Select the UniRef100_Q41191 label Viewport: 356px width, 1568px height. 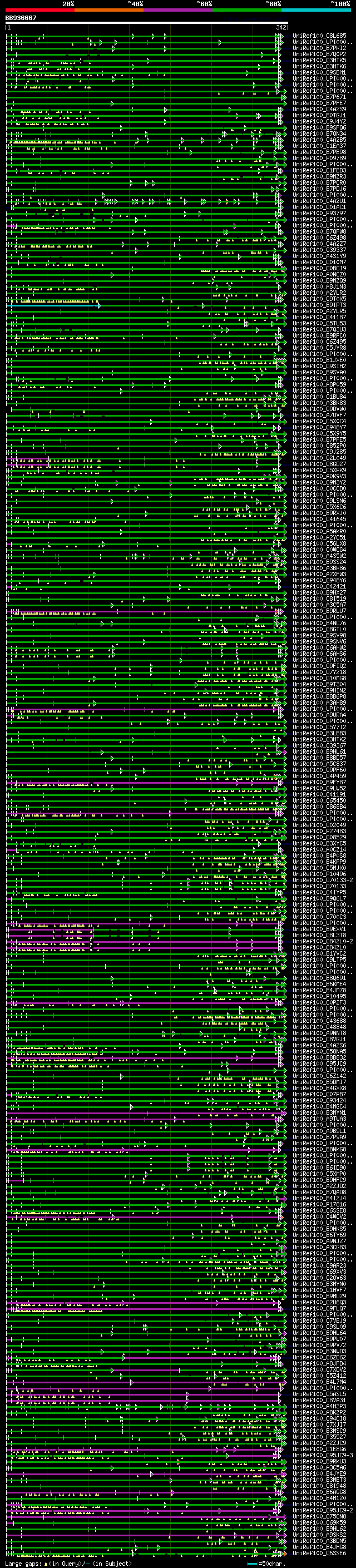[x=319, y=794]
